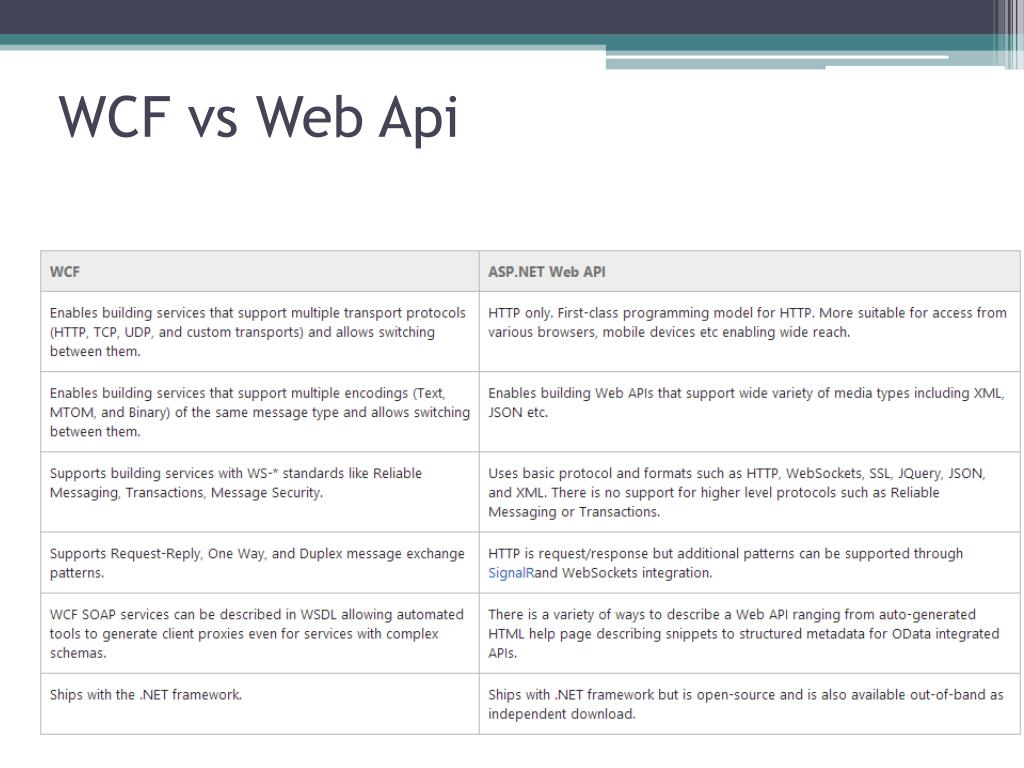Screen dimensions: 1024x768
Task: Click the HTTP only first-class programming cell
Action: pos(750,332)
